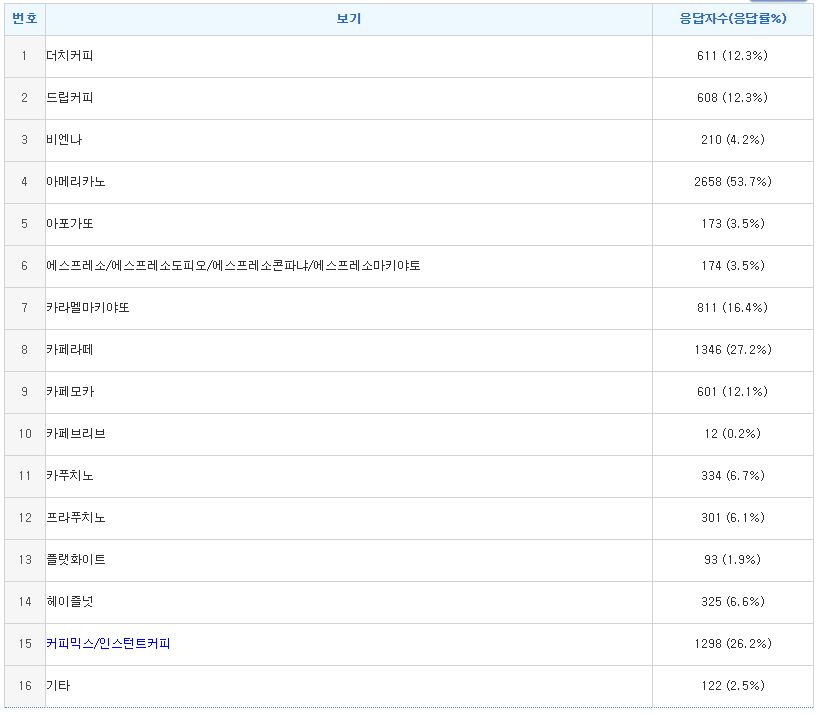
Task: Select row number 4 beside 아메리카노
Action: 25,182
